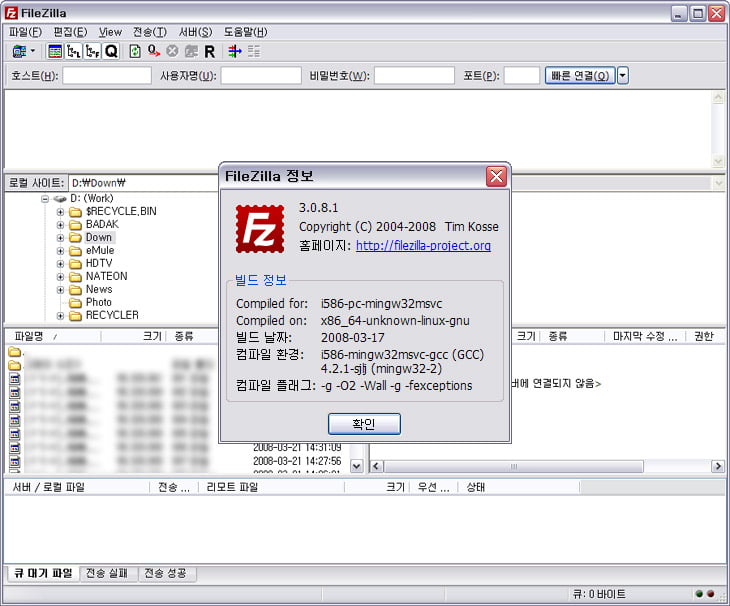Click the 호스트 input field

coord(107,75)
